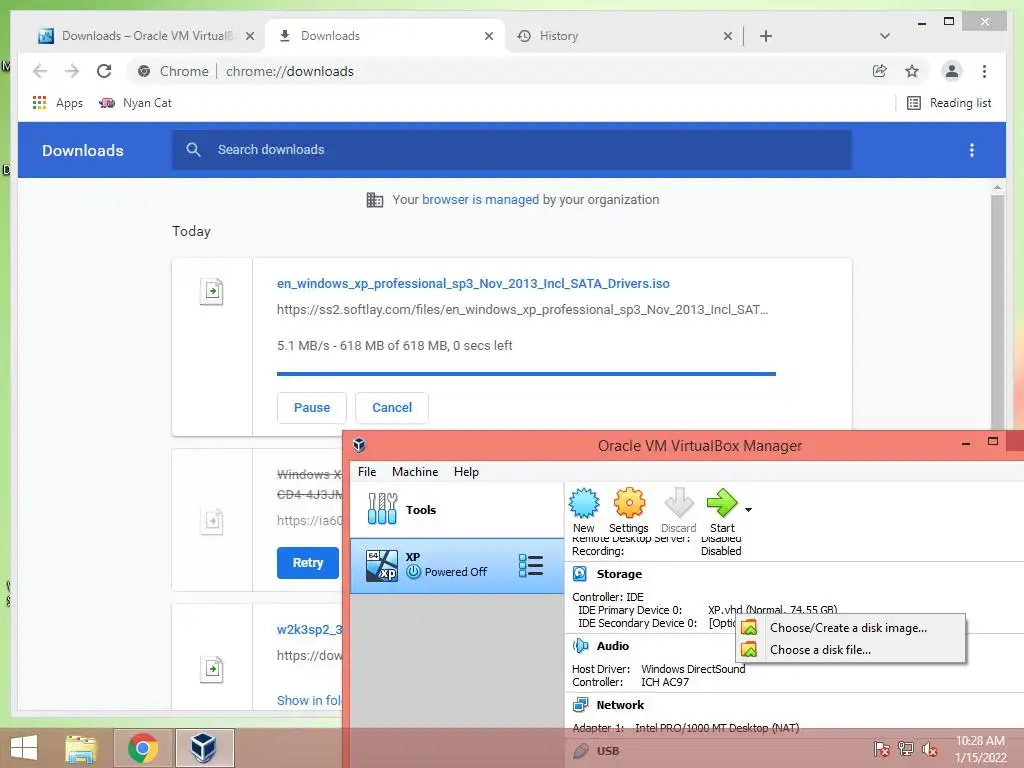Open the XP machine list menu icon
1024x768 pixels.
531,566
